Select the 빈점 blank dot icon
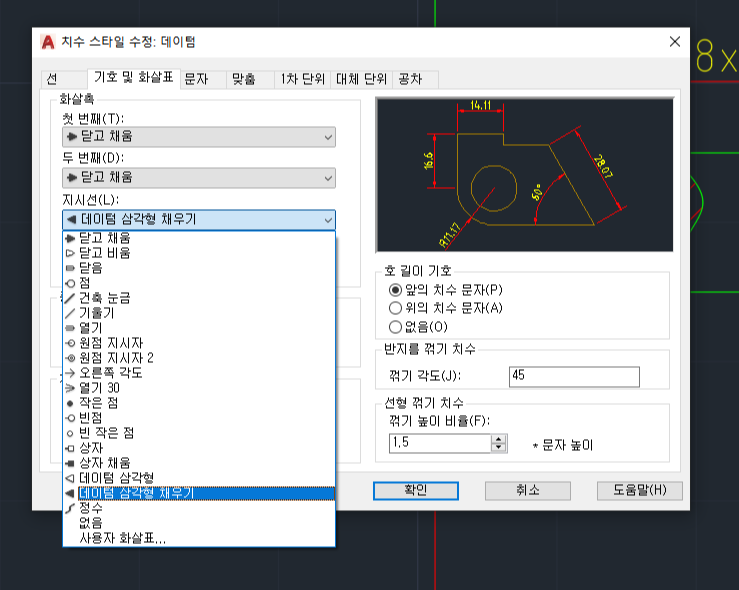Image resolution: width=739 pixels, height=590 pixels. 70,418
